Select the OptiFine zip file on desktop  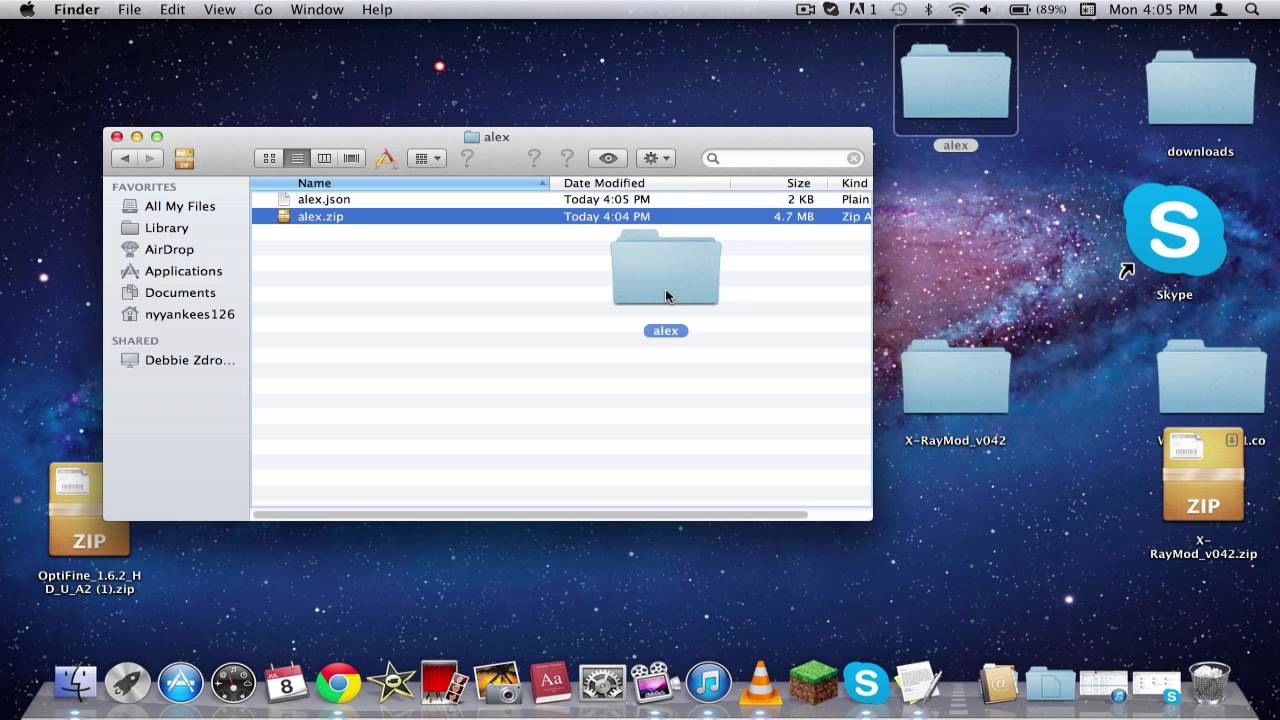click(x=89, y=528)
